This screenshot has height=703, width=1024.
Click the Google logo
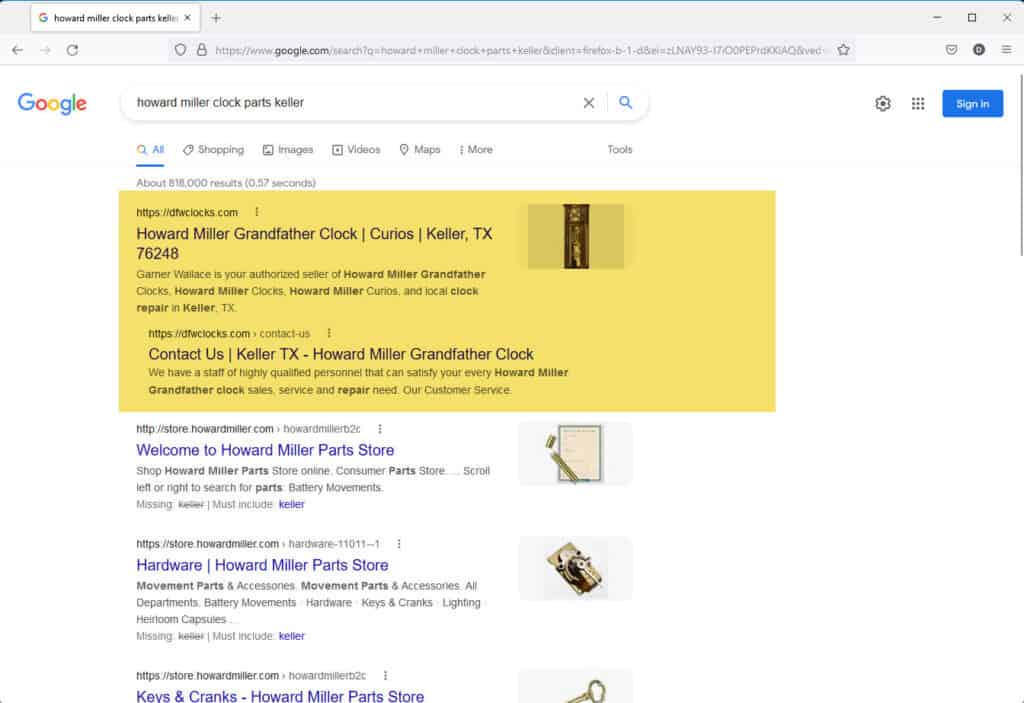[52, 103]
